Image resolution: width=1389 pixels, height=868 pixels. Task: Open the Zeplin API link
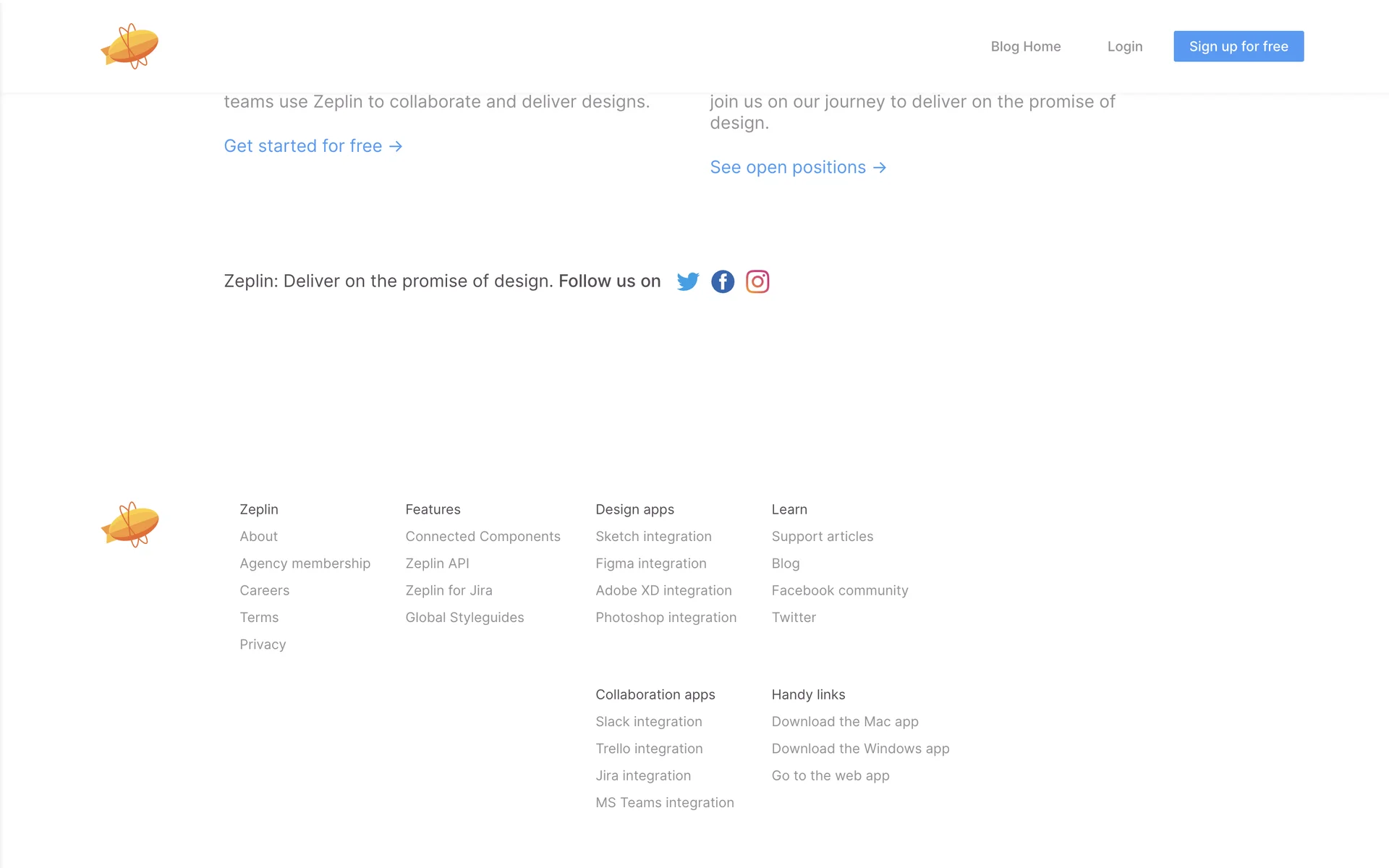pos(437,563)
